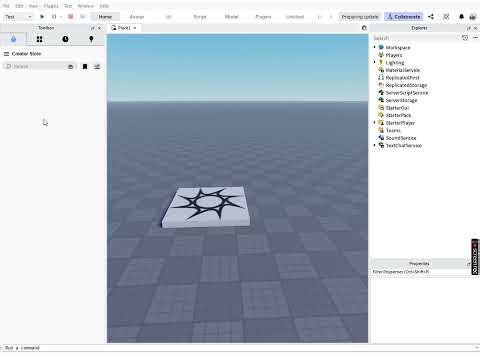Viewport: 480px width, 360px height.
Task: Click the icon left of the bell
Action: (446, 17)
